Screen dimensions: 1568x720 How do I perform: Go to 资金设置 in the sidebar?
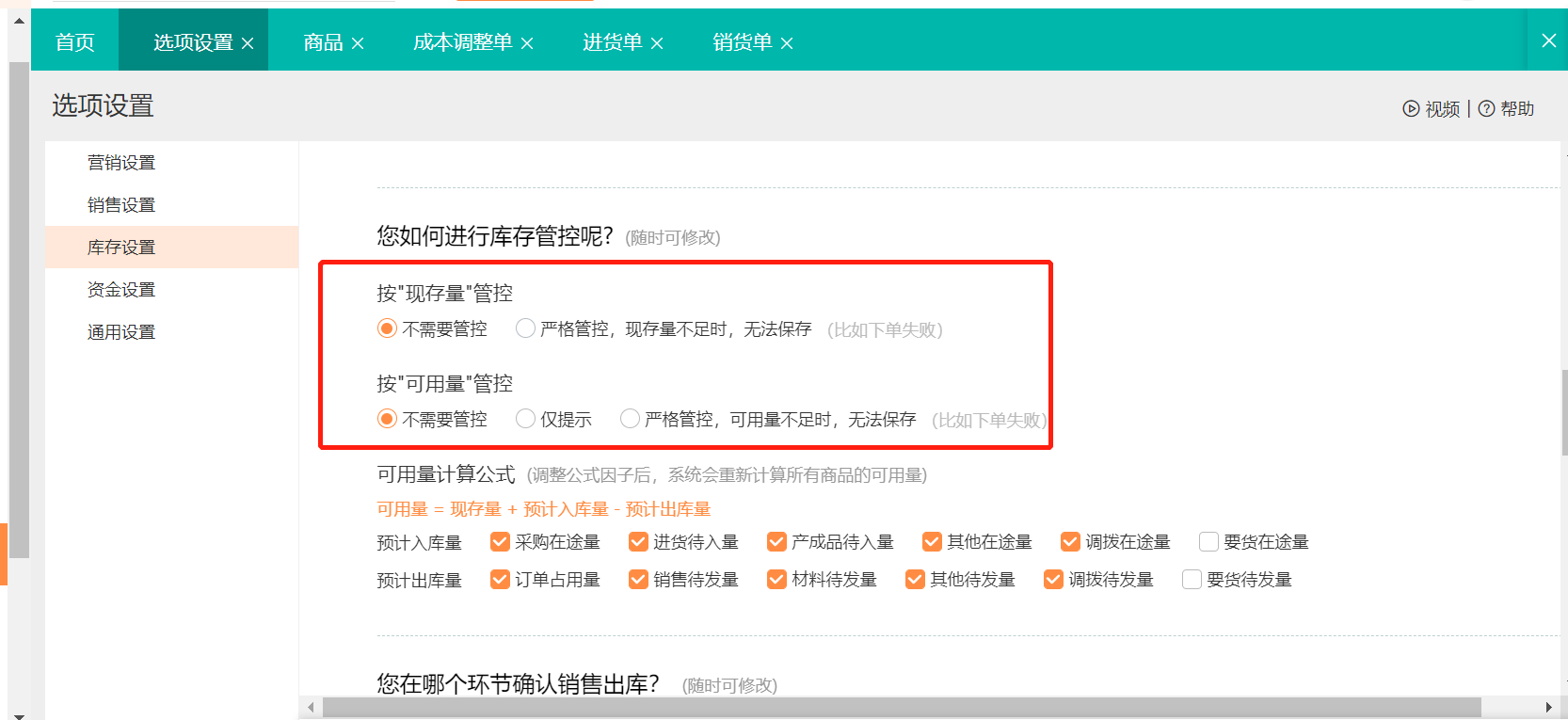(x=121, y=290)
